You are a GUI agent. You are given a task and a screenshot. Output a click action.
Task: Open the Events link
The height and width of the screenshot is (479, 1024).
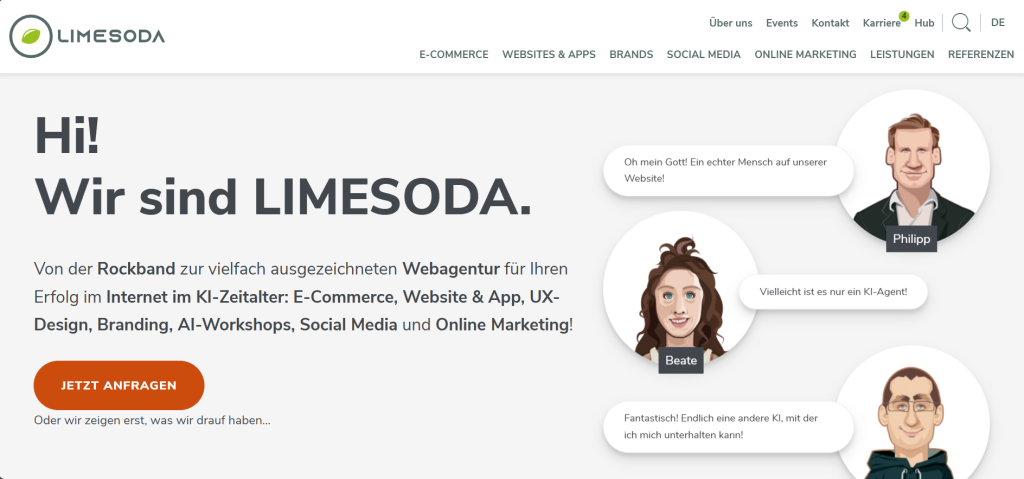click(782, 23)
